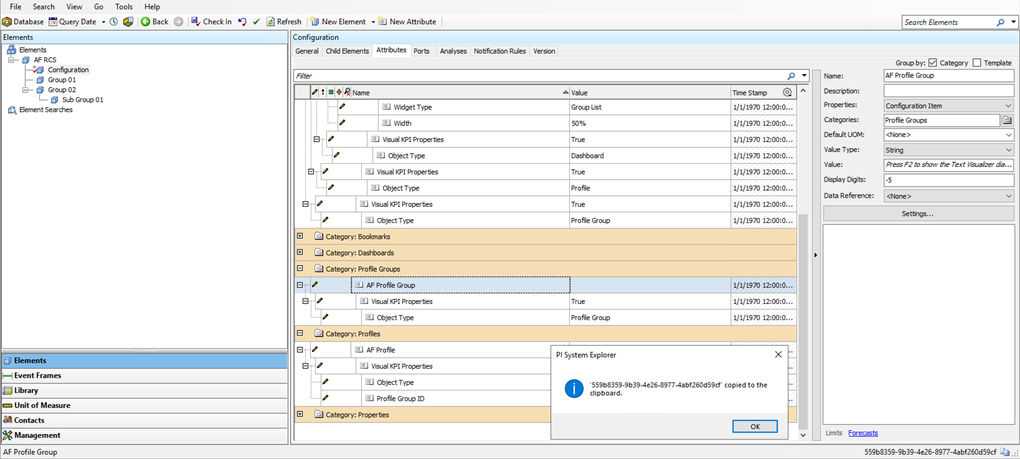
Task: Click the search icon in the Filter box
Action: [791, 75]
